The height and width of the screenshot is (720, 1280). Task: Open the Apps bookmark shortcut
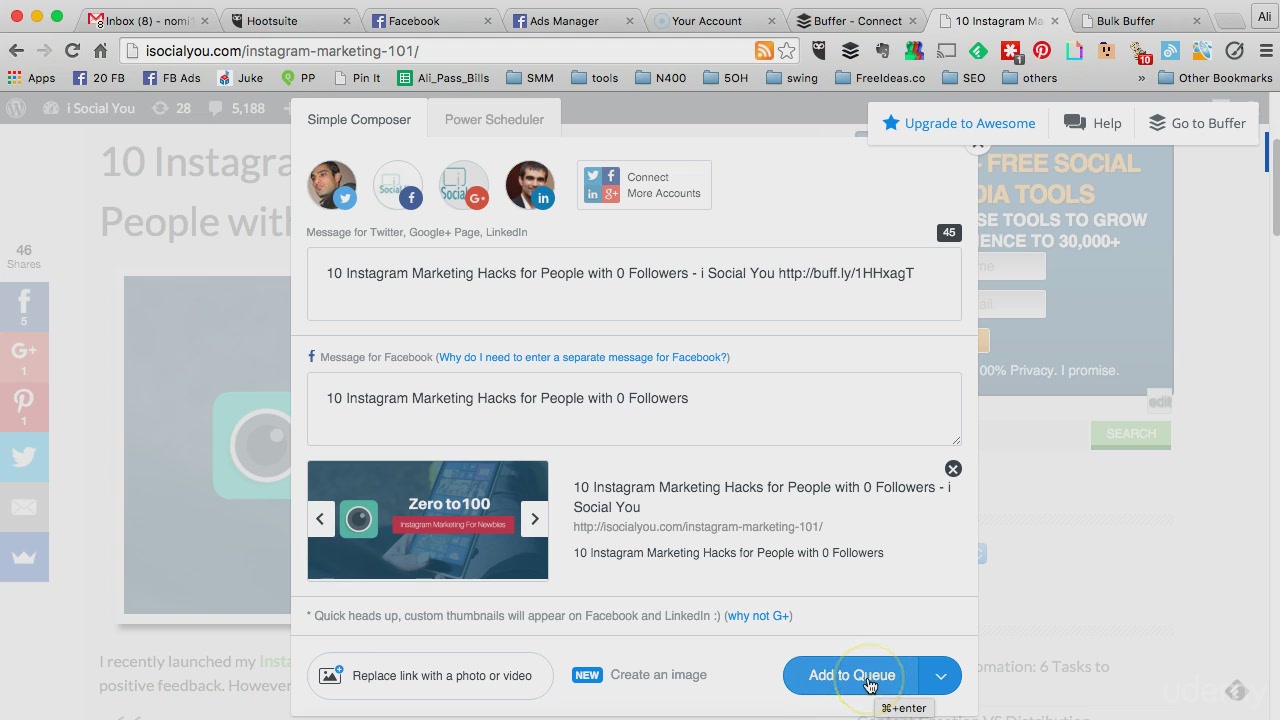pos(31,78)
